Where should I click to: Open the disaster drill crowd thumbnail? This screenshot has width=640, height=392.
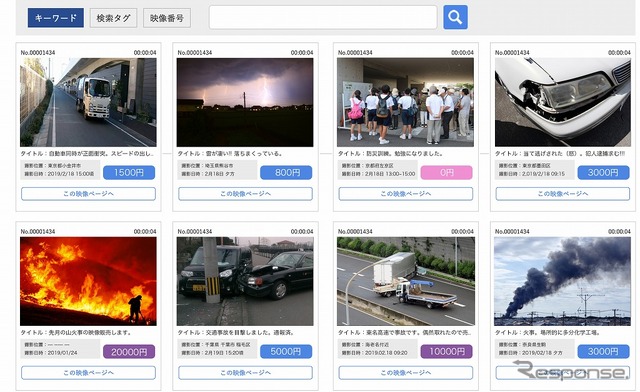[405, 102]
